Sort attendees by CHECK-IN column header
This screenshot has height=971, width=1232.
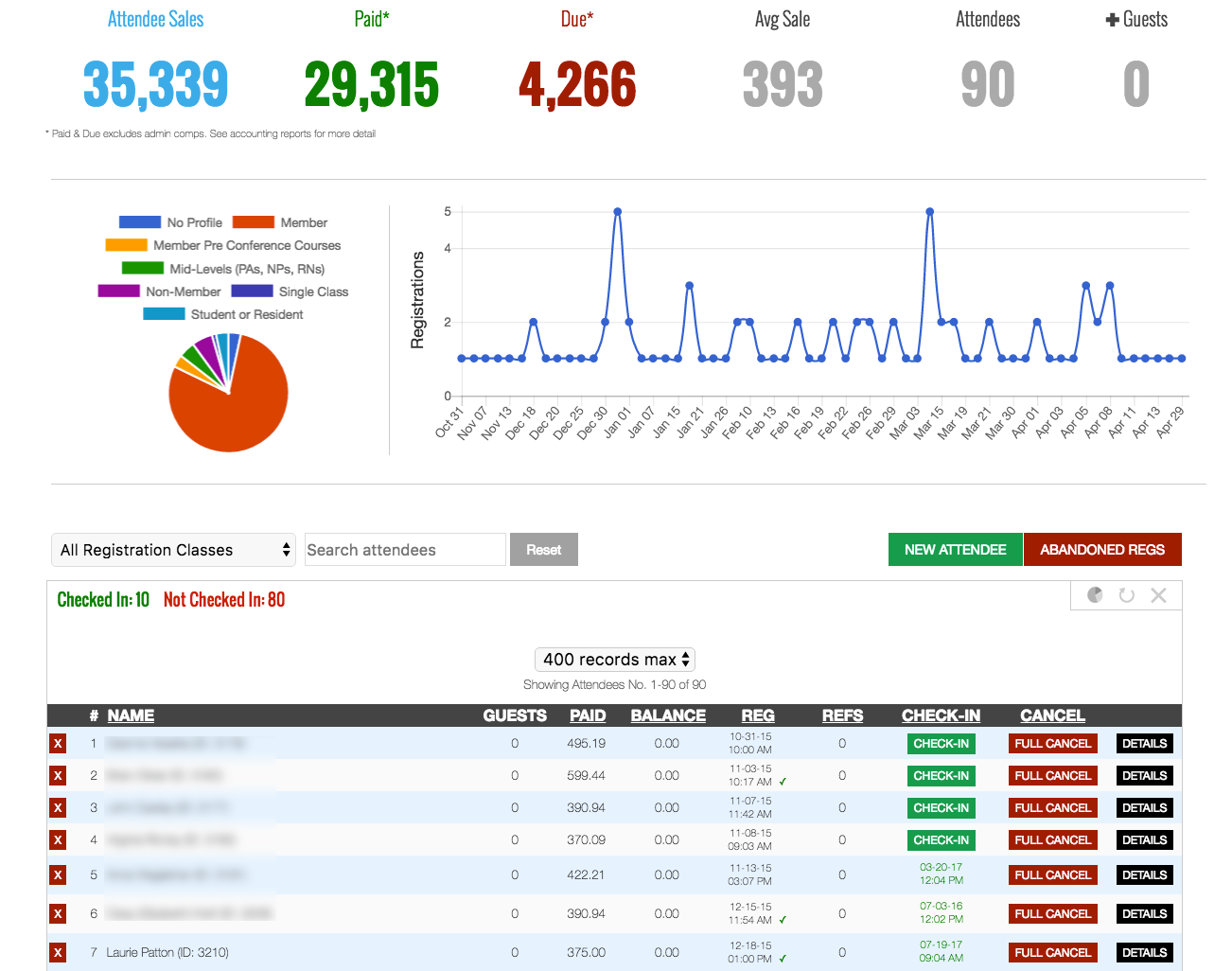941,715
